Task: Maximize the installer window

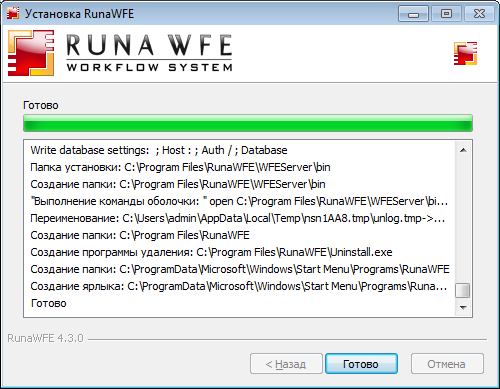Action: coord(446,14)
